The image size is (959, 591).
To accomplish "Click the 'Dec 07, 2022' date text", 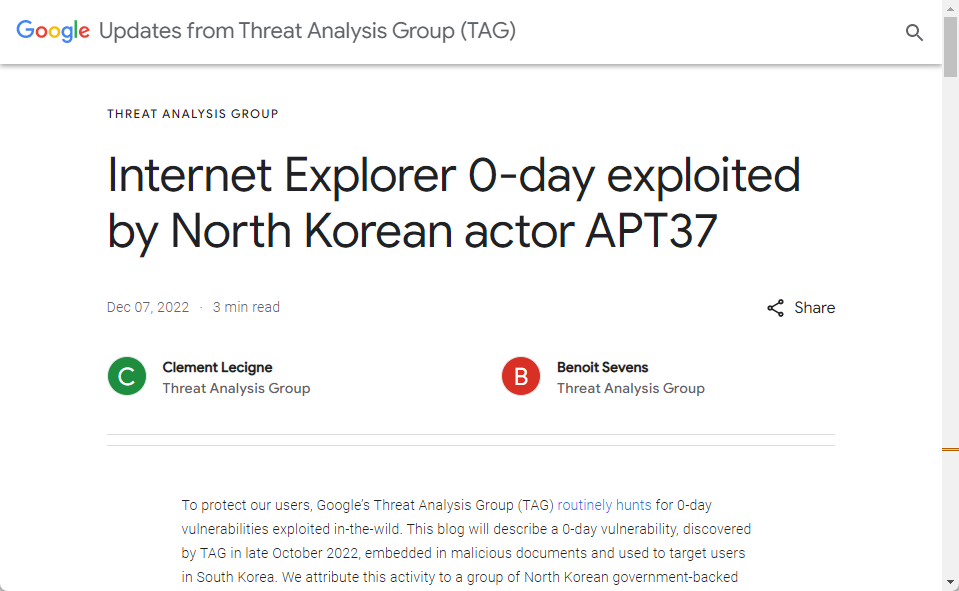I will tap(147, 307).
